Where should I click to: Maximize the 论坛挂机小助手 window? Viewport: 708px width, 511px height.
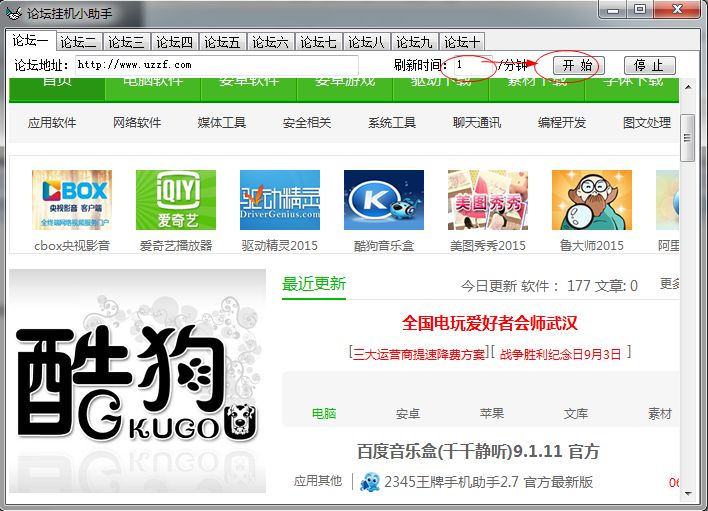pos(640,10)
